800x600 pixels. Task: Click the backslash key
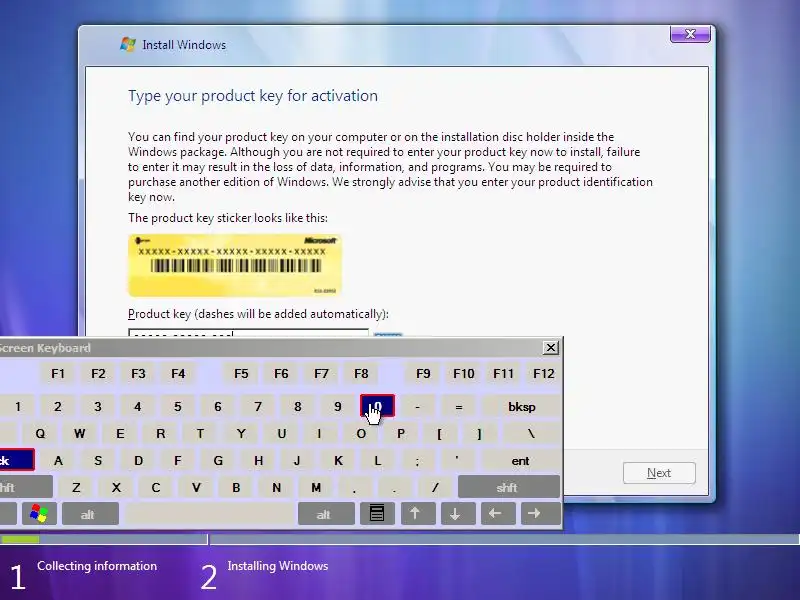[x=531, y=434]
